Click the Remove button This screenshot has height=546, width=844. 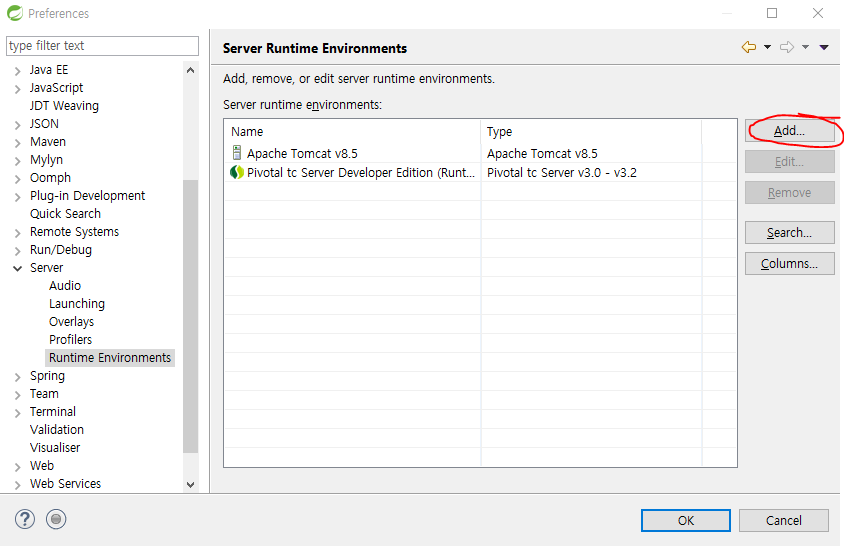(x=790, y=193)
